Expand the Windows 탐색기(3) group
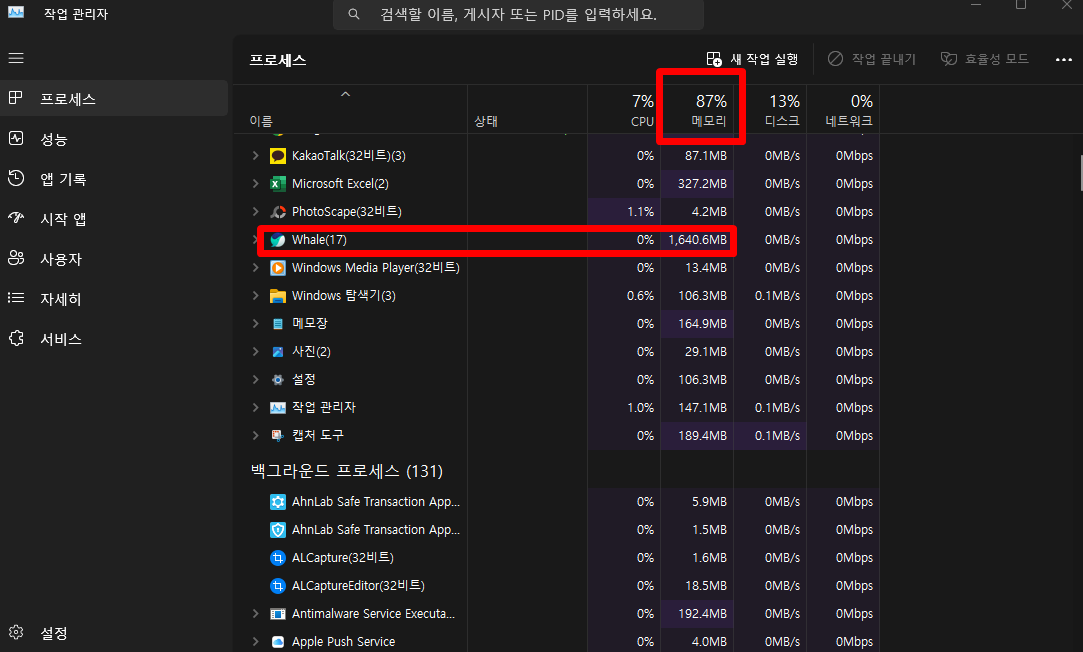This screenshot has width=1083, height=652. (x=256, y=296)
